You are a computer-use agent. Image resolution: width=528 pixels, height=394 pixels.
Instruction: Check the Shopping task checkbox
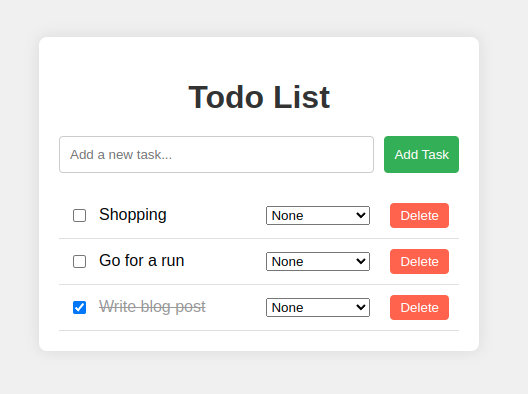[x=79, y=216]
